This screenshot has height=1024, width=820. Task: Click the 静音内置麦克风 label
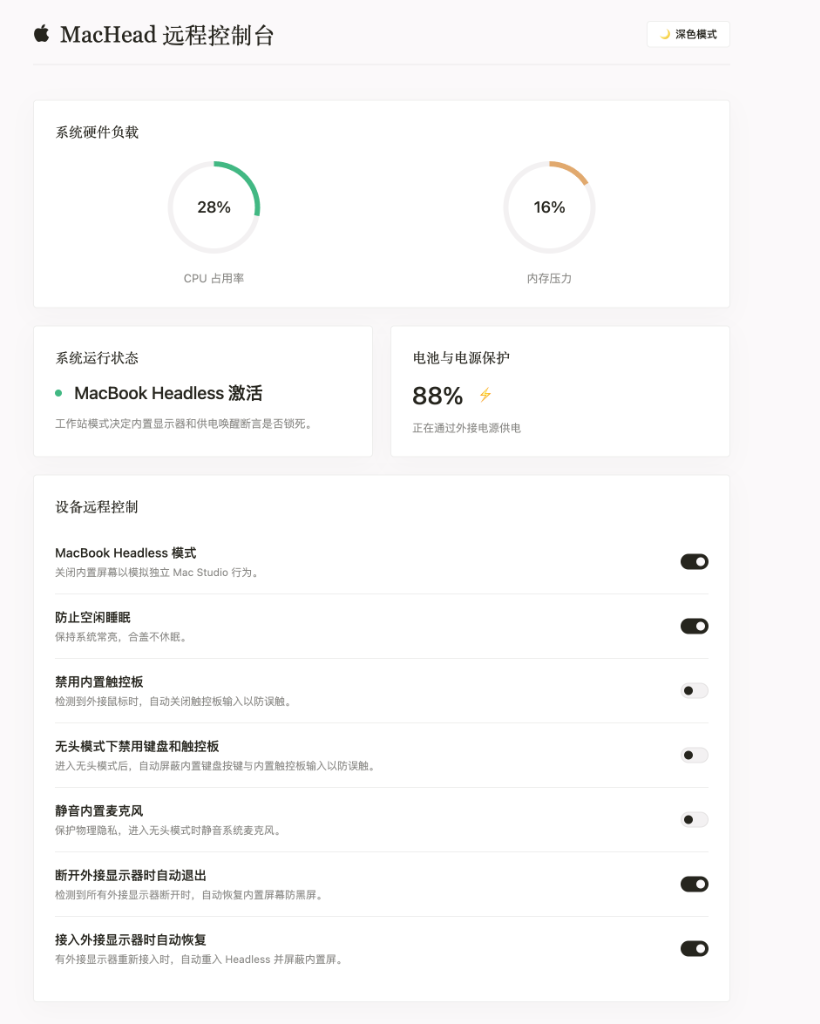pyautogui.click(x=99, y=810)
